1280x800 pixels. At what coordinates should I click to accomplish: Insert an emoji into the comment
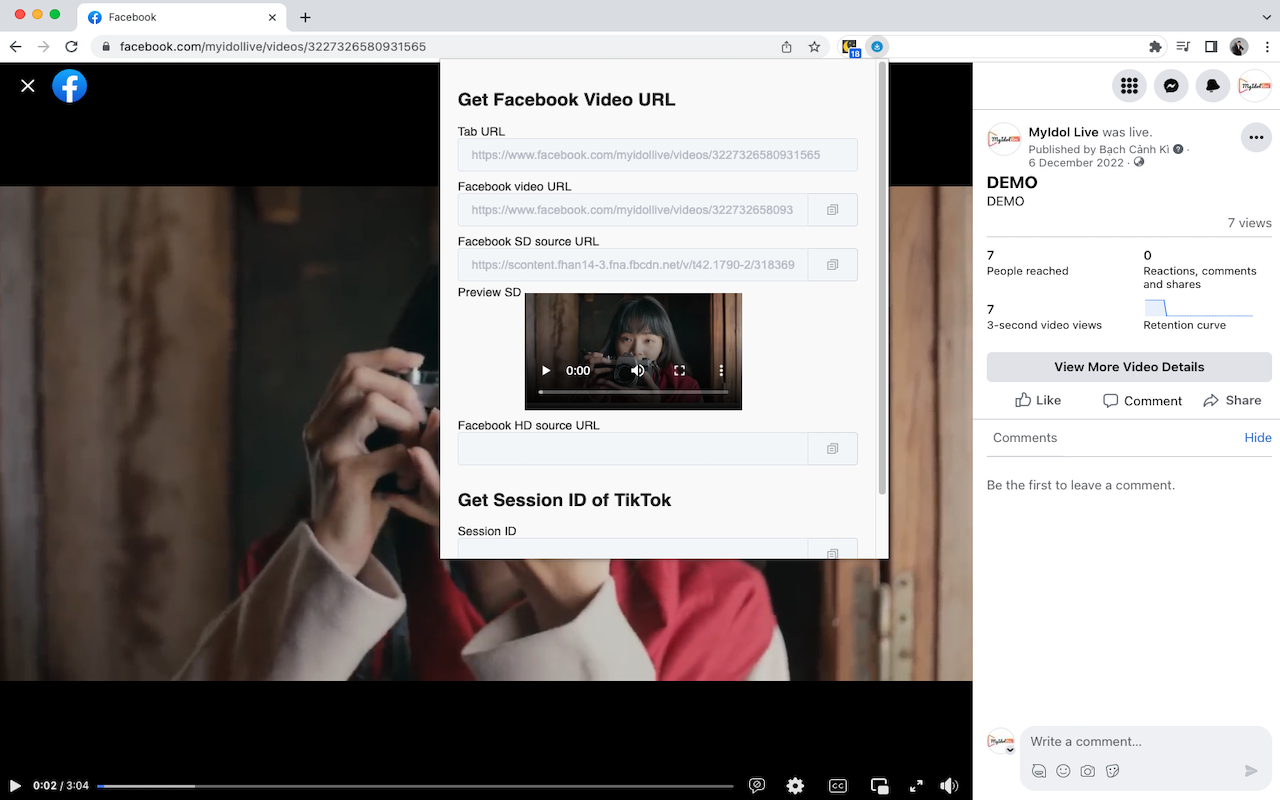tap(1063, 771)
